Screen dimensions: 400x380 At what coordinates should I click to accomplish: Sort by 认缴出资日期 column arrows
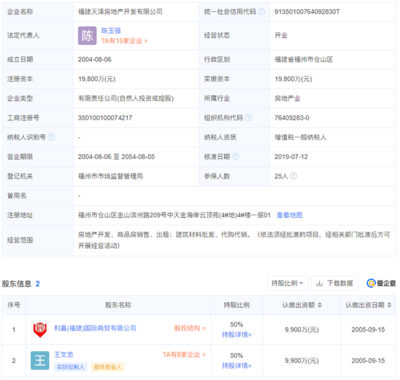coord(389,305)
